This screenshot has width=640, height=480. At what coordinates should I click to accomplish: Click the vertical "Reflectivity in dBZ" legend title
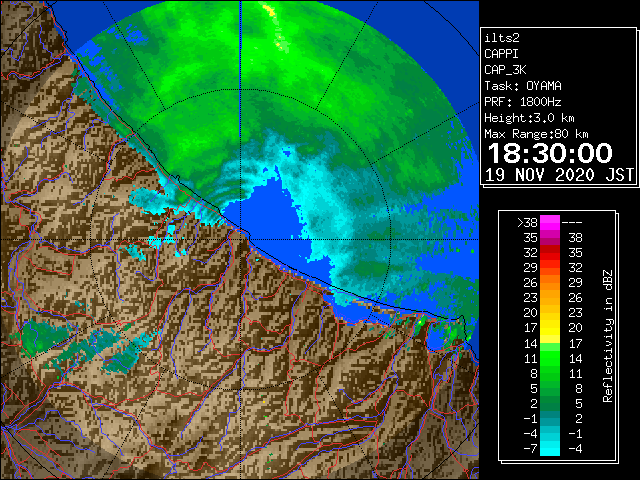click(x=607, y=336)
